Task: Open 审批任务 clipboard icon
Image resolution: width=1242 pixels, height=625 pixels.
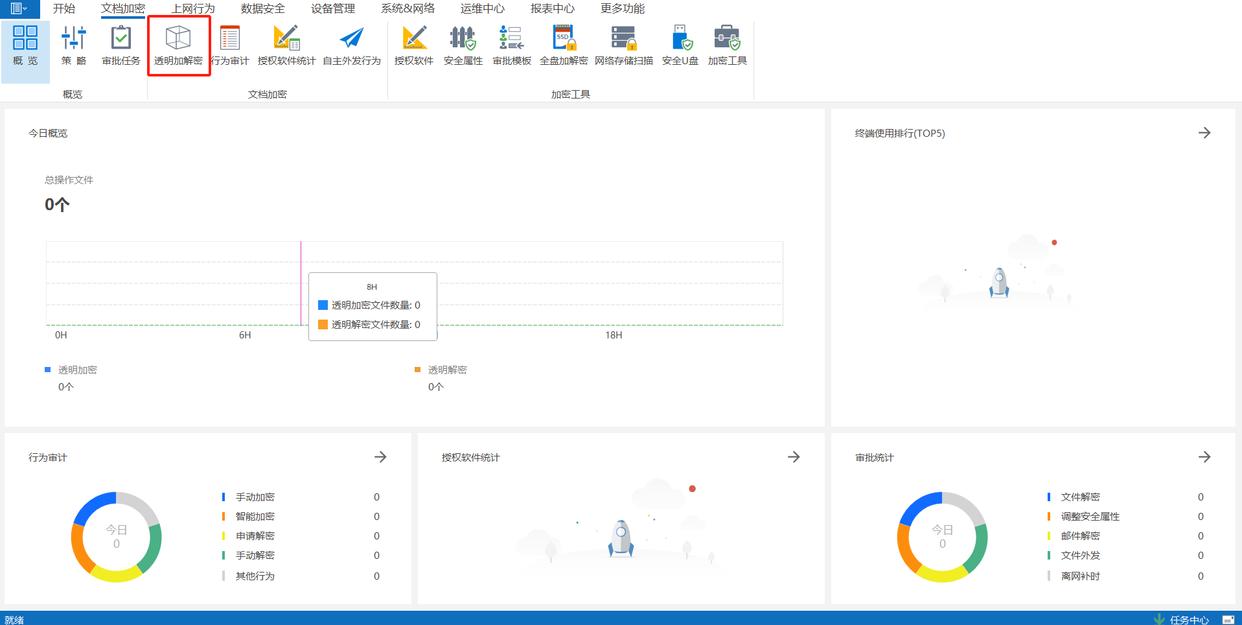Action: [x=121, y=45]
